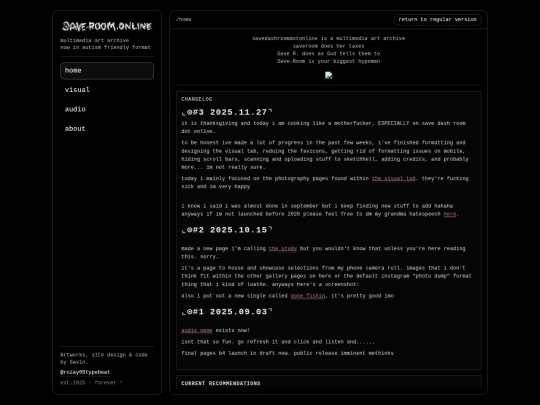Open the home nav item
The height and width of the screenshot is (405, 540).
107,71
